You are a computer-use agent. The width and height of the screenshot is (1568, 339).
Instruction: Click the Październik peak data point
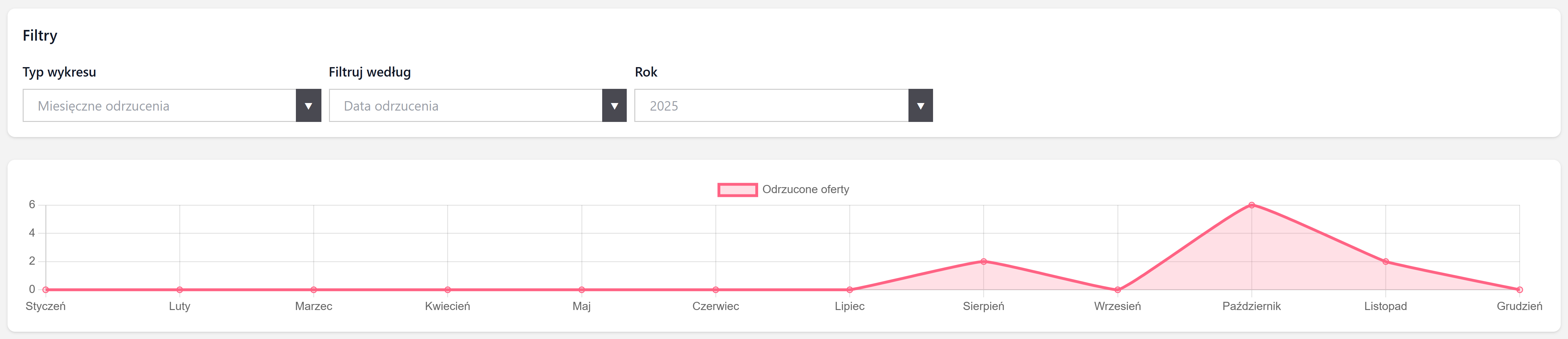[x=1252, y=205]
